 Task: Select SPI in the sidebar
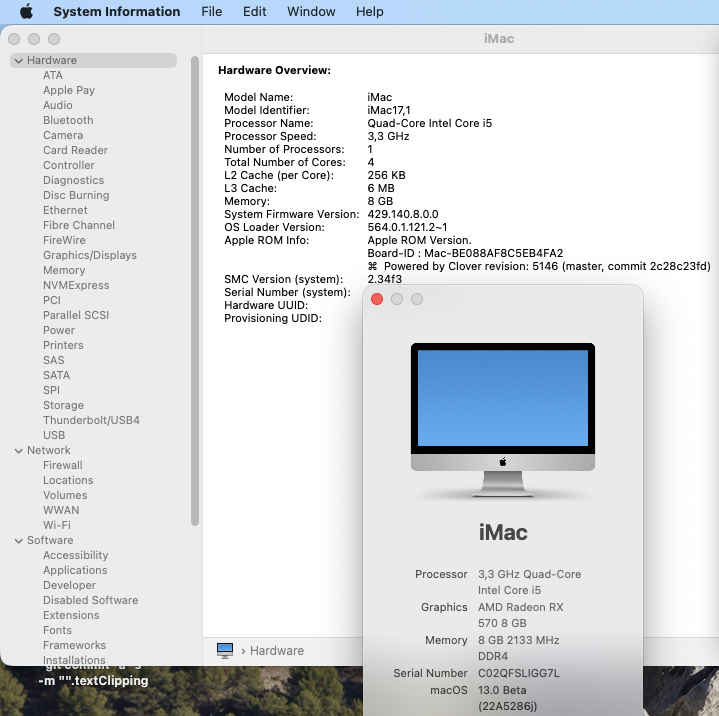(x=51, y=390)
